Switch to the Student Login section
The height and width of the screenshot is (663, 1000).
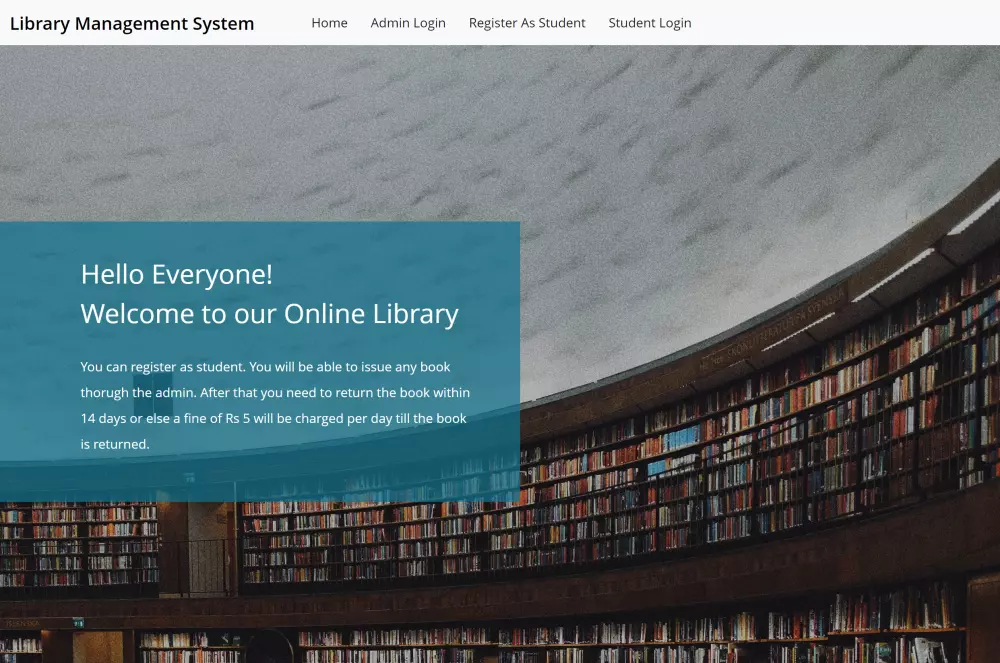[650, 22]
